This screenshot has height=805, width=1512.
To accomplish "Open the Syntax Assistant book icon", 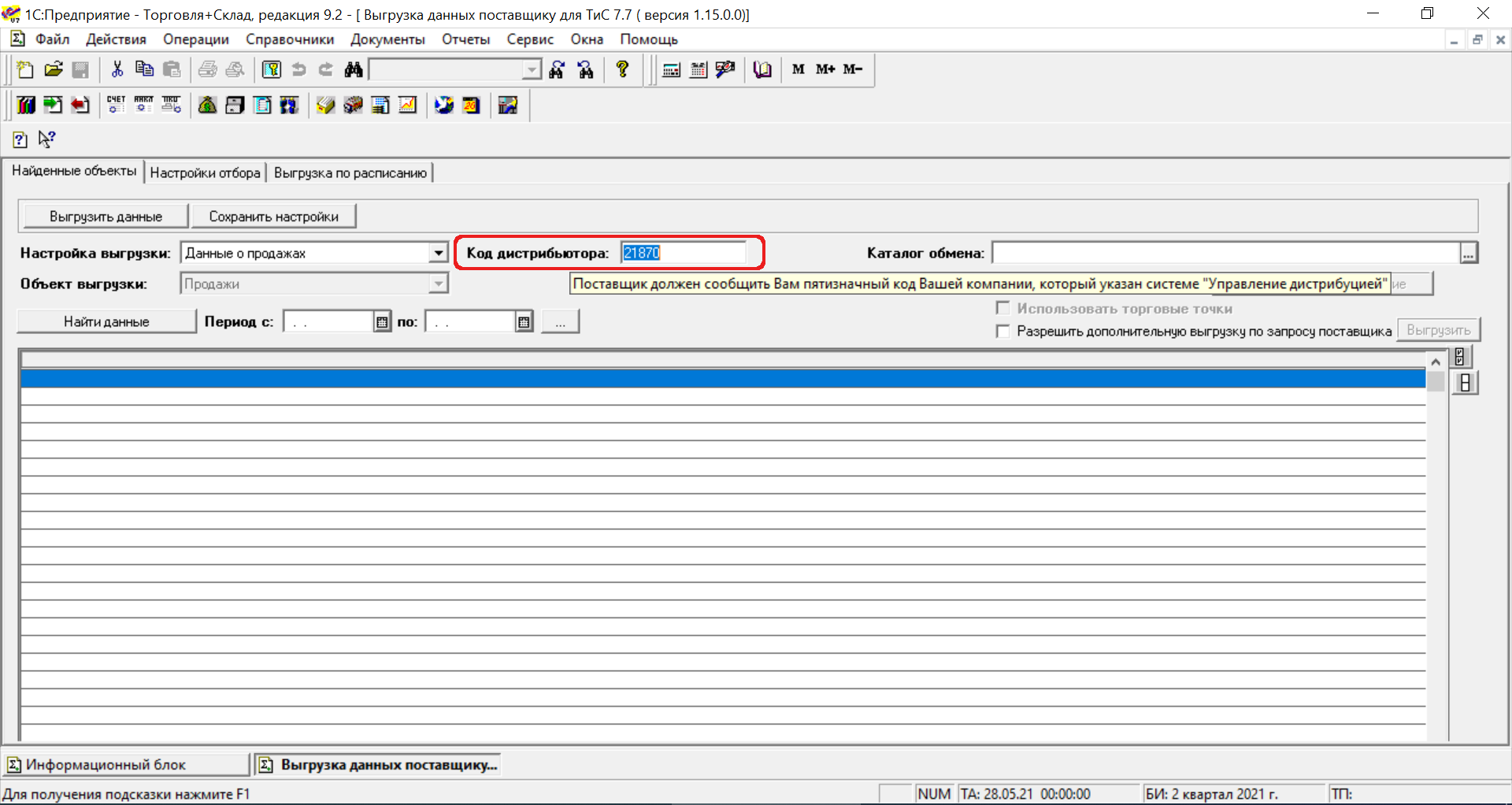I will (x=762, y=69).
